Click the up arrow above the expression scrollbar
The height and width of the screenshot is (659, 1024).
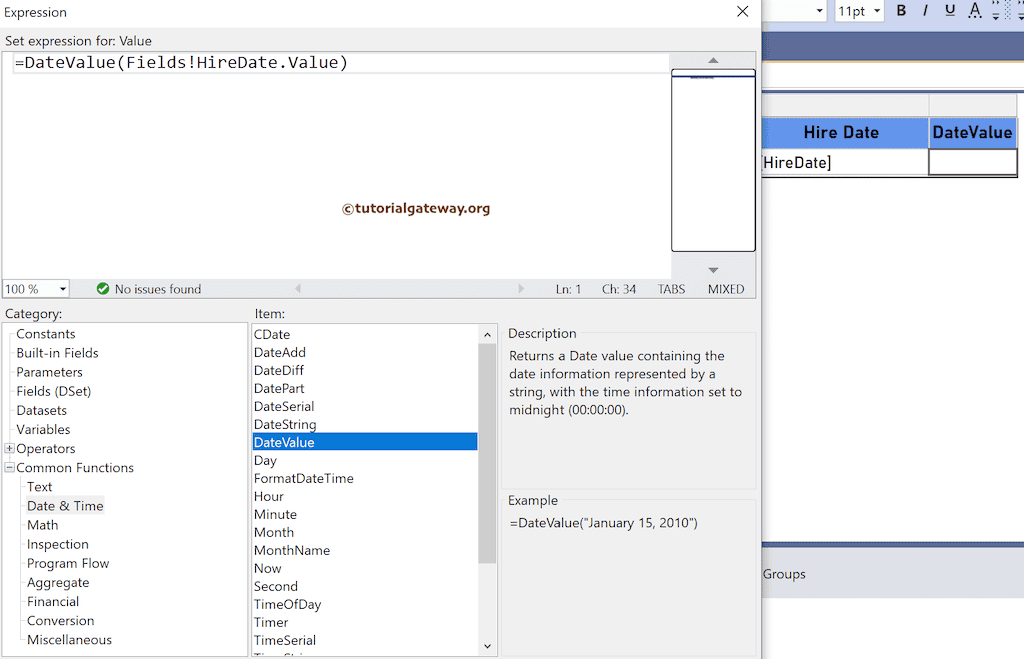coord(712,60)
